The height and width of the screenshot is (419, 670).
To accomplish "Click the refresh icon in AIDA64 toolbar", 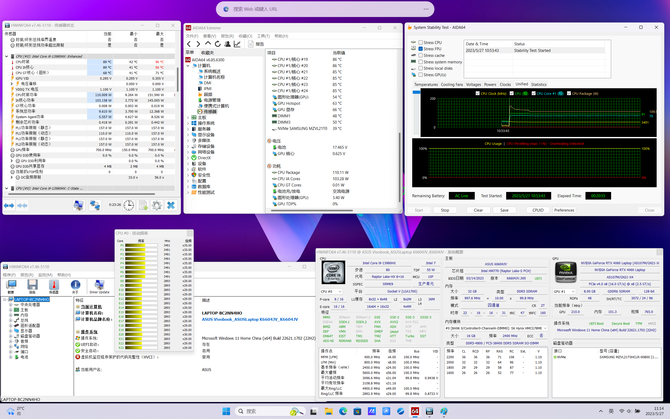I will click(x=217, y=44).
